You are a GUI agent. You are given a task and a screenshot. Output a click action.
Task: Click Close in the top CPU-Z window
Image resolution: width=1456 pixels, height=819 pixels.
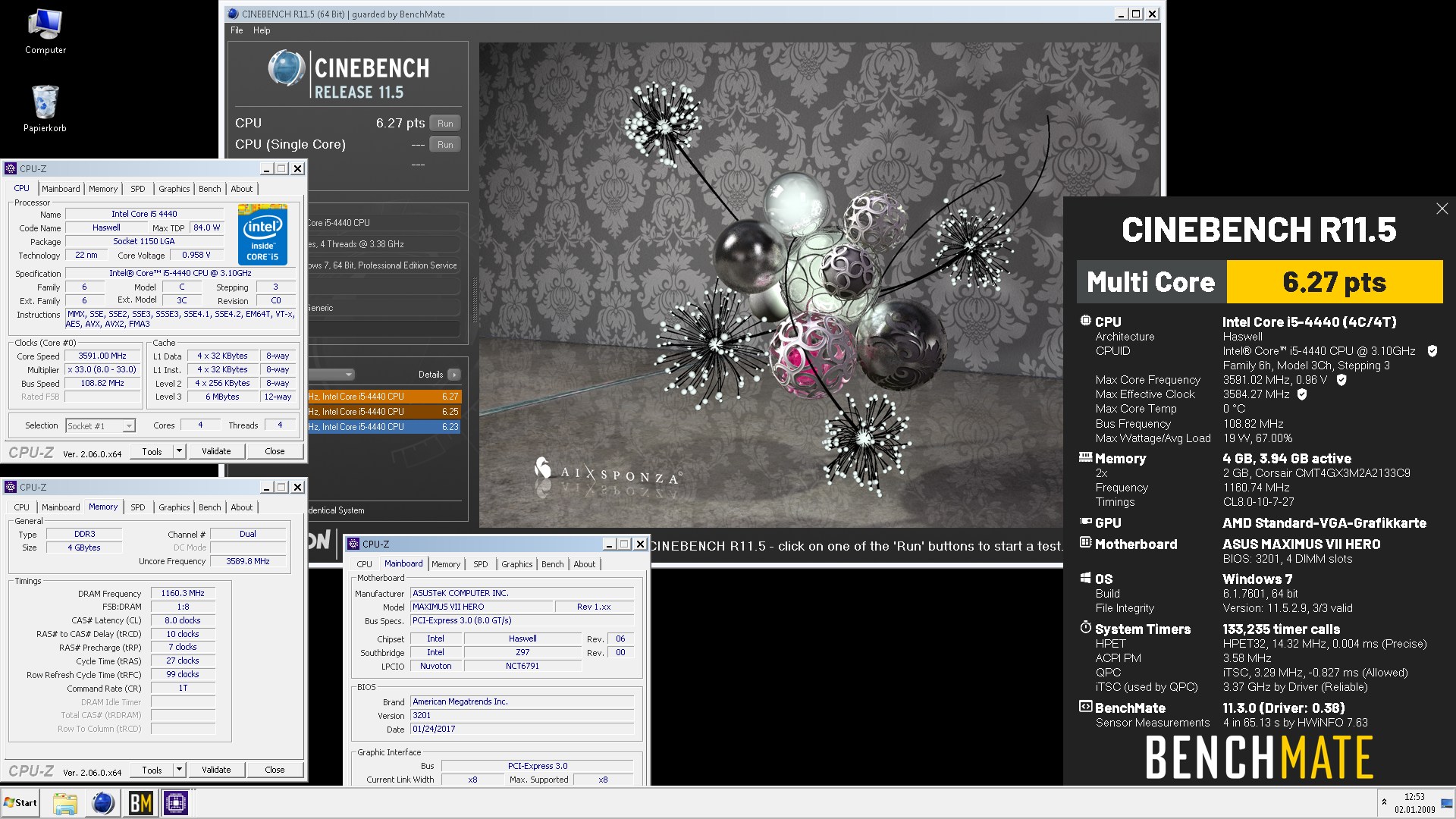tap(275, 451)
